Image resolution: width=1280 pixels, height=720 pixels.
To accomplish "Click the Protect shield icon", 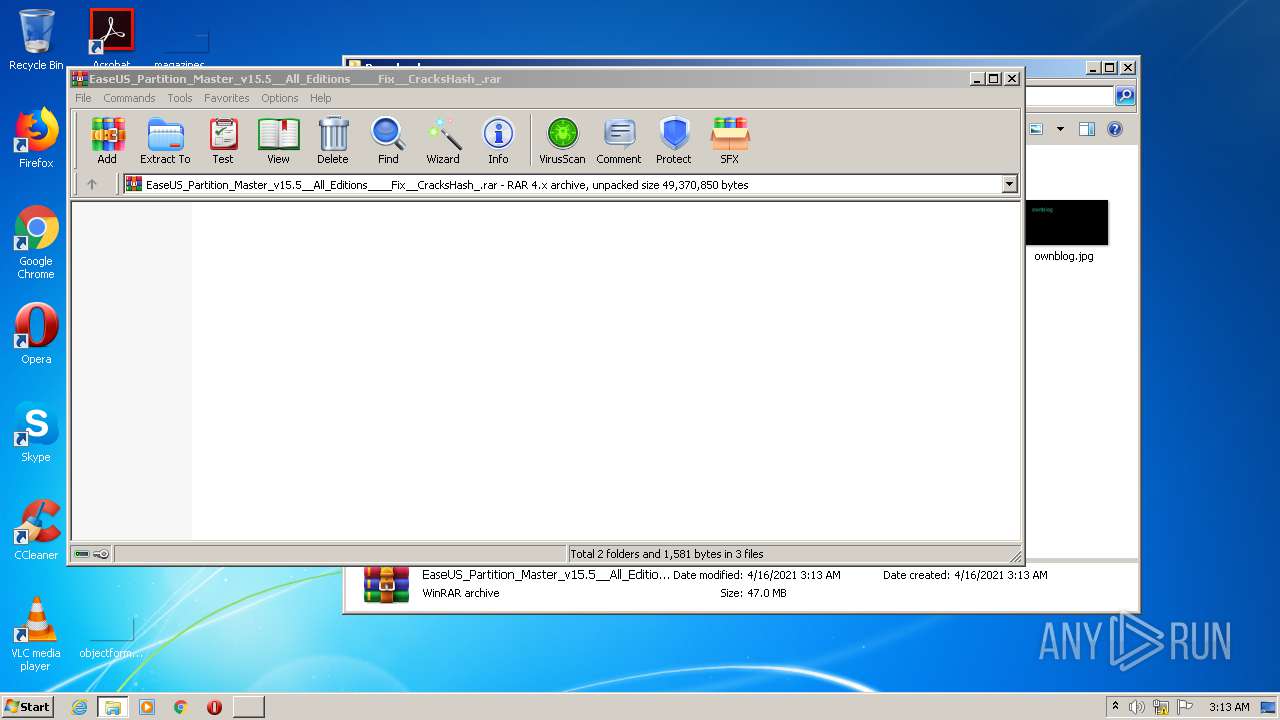I will pyautogui.click(x=674, y=140).
